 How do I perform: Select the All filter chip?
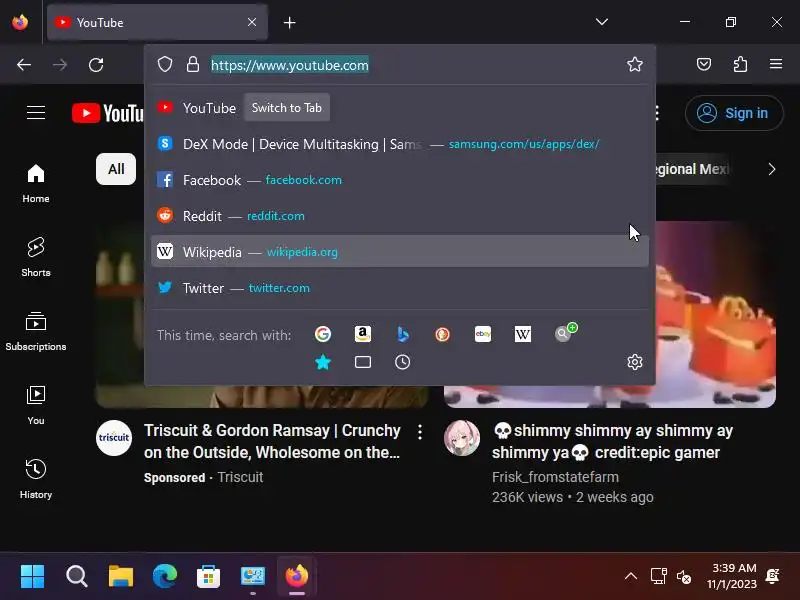(x=116, y=169)
